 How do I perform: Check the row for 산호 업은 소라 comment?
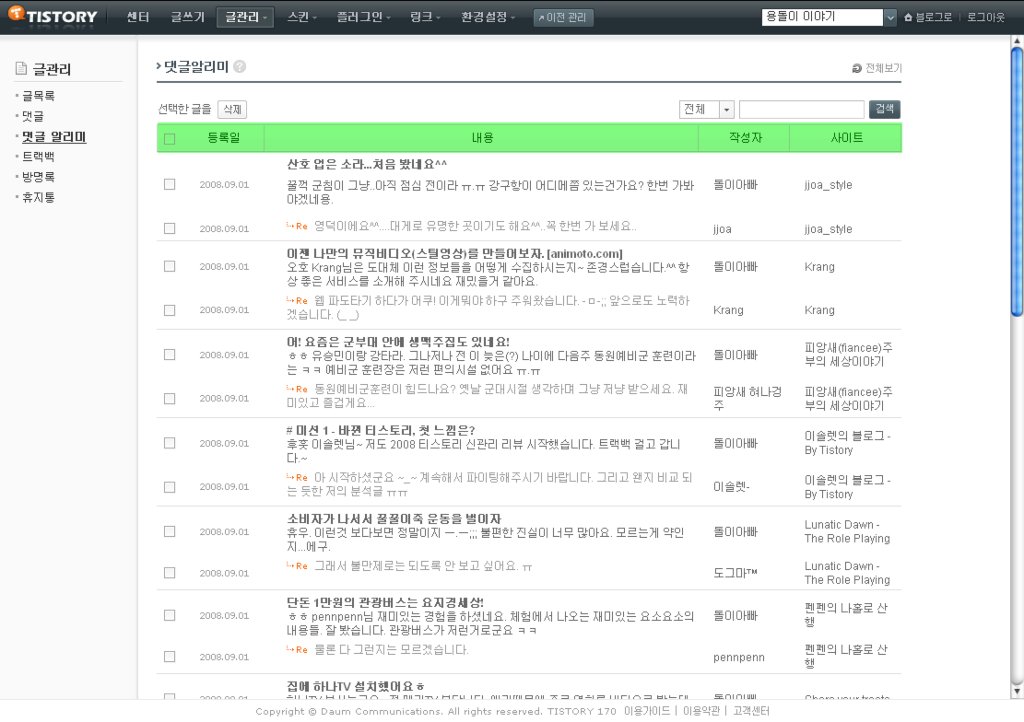[x=170, y=185]
